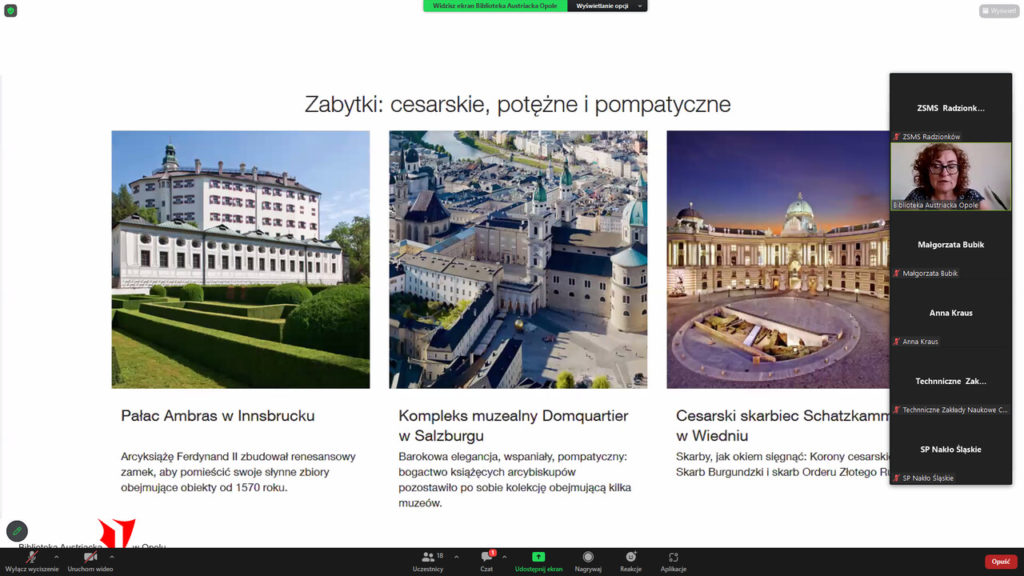
Task: Start video with Uruchom wideo
Action: click(90, 558)
